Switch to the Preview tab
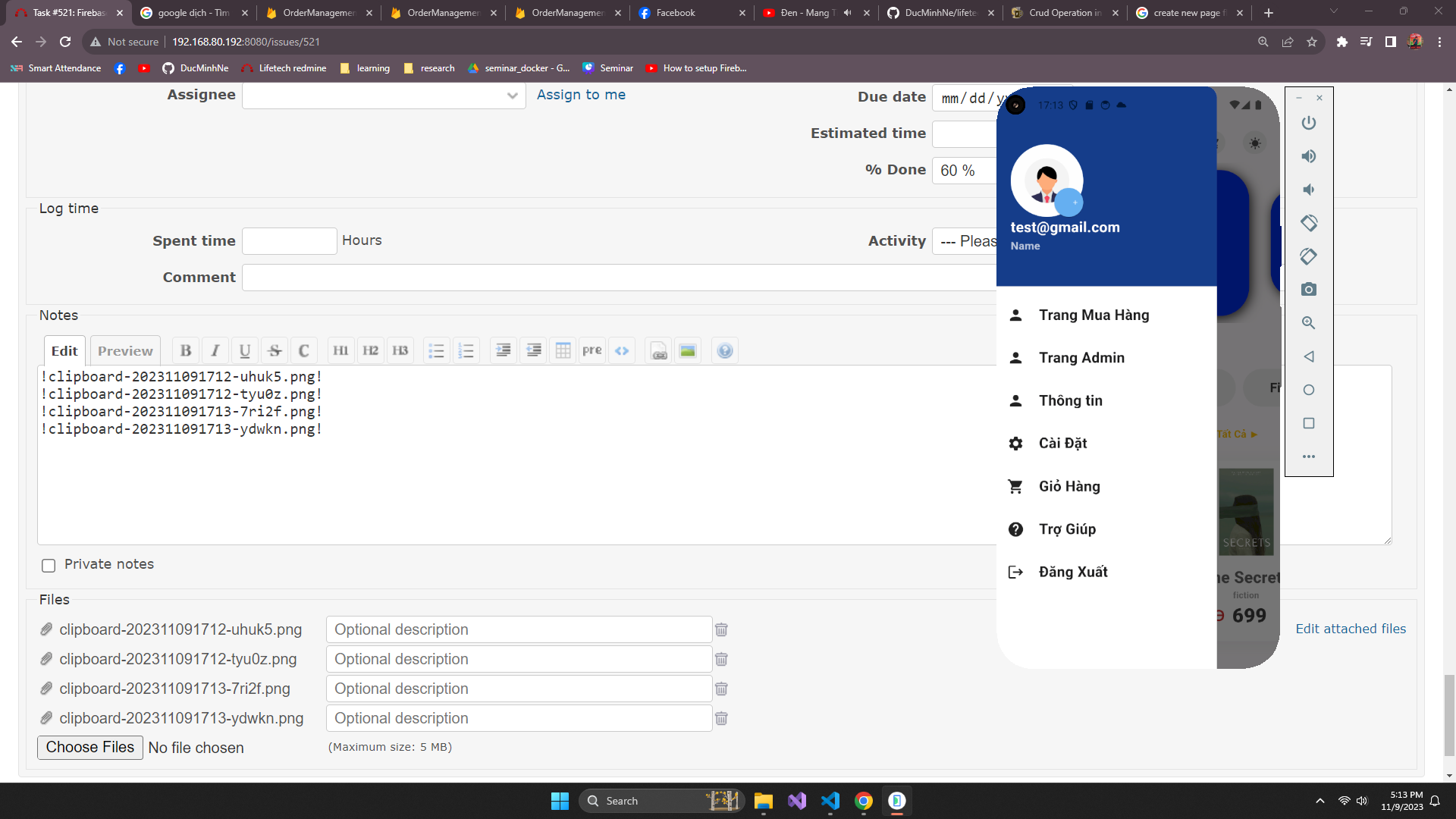This screenshot has width=1456, height=819. pos(125,350)
